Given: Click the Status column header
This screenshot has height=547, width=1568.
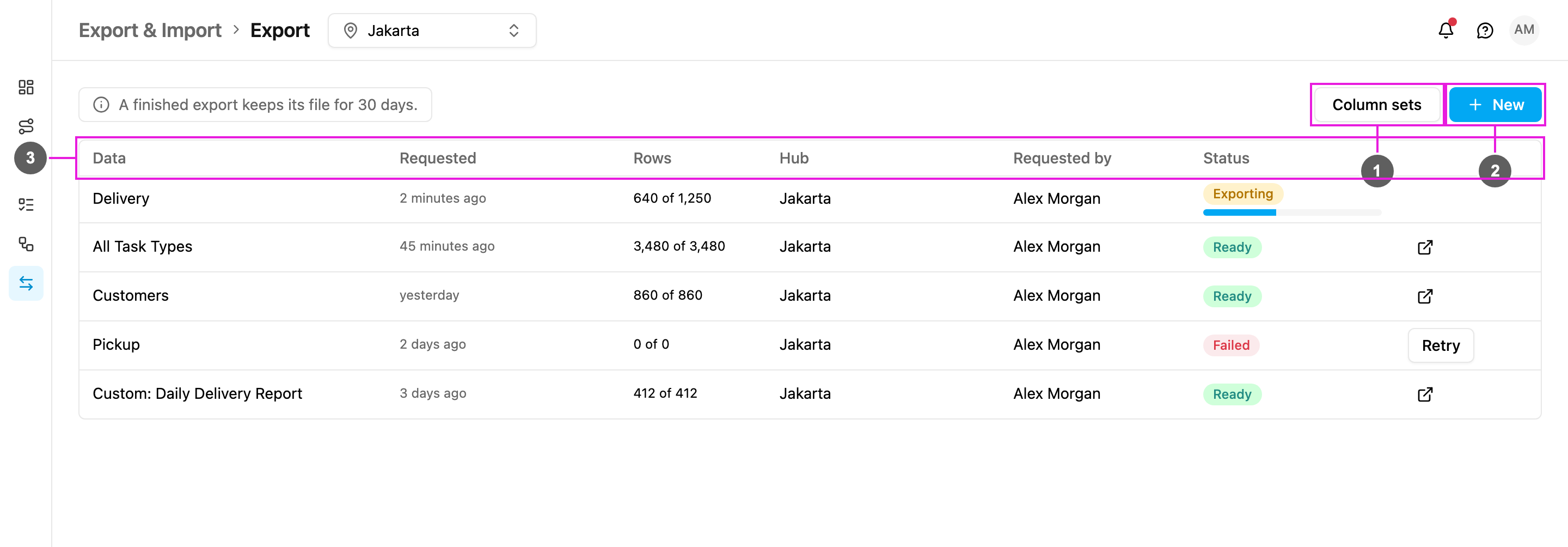Looking at the screenshot, I should click(x=1226, y=159).
